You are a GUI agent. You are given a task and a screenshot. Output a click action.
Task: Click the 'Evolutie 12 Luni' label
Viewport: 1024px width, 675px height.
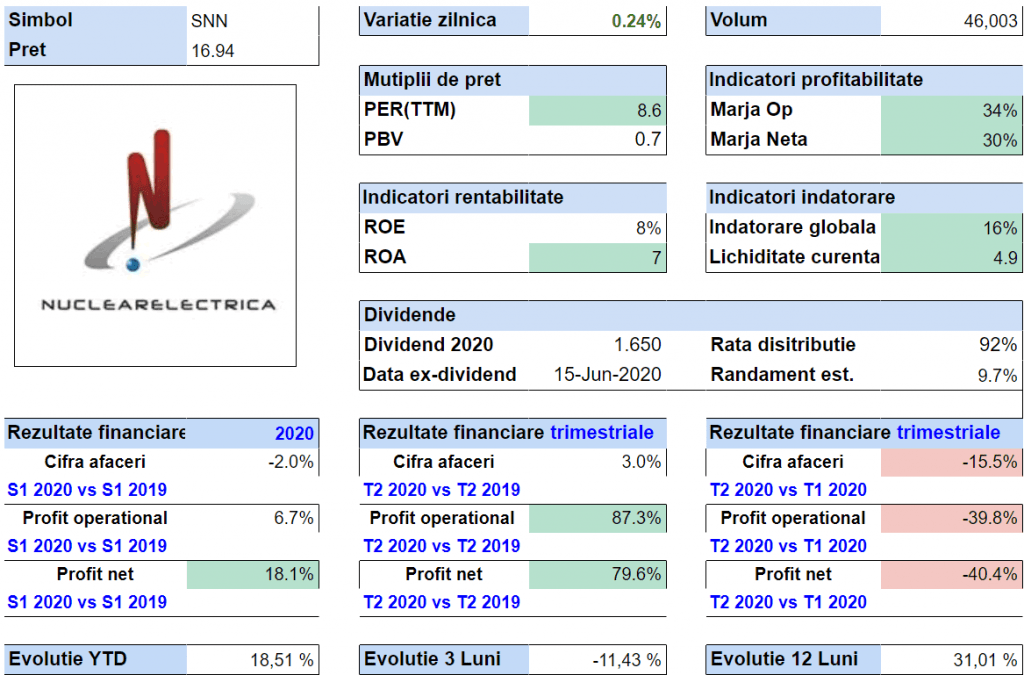coord(783,659)
